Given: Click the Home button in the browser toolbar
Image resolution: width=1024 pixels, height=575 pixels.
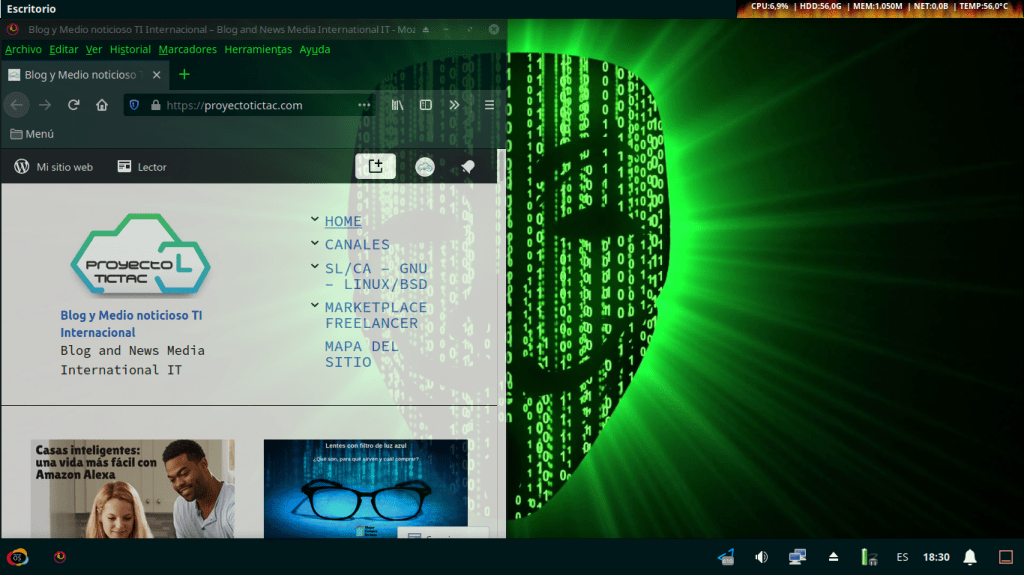Looking at the screenshot, I should tap(102, 105).
